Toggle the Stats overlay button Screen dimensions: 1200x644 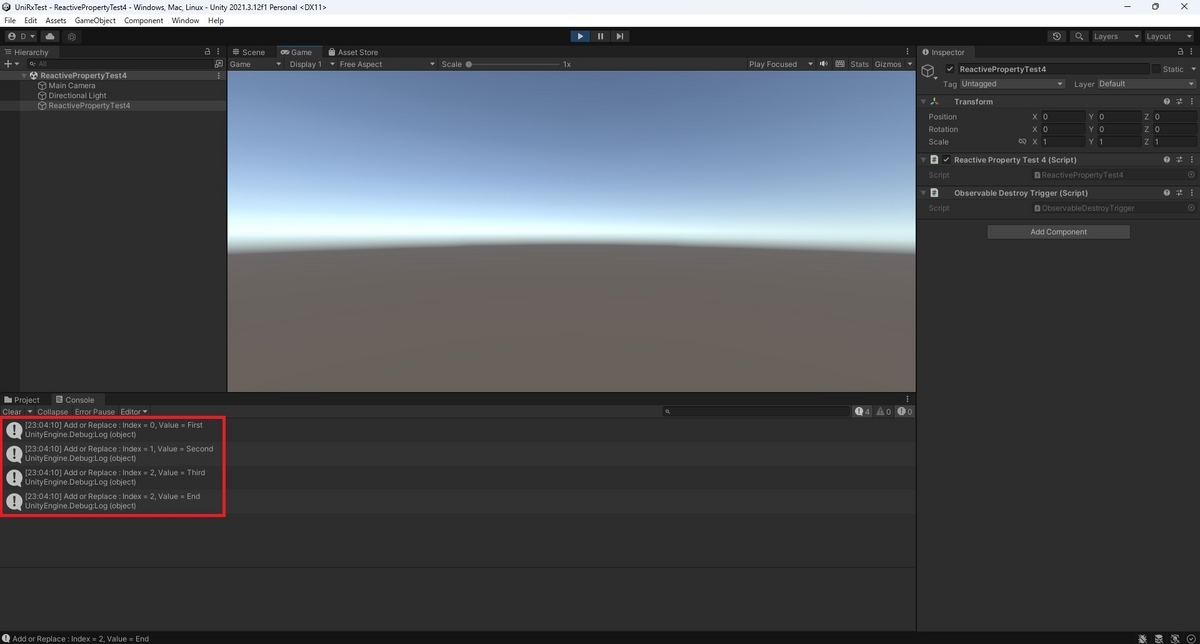pyautogui.click(x=860, y=64)
